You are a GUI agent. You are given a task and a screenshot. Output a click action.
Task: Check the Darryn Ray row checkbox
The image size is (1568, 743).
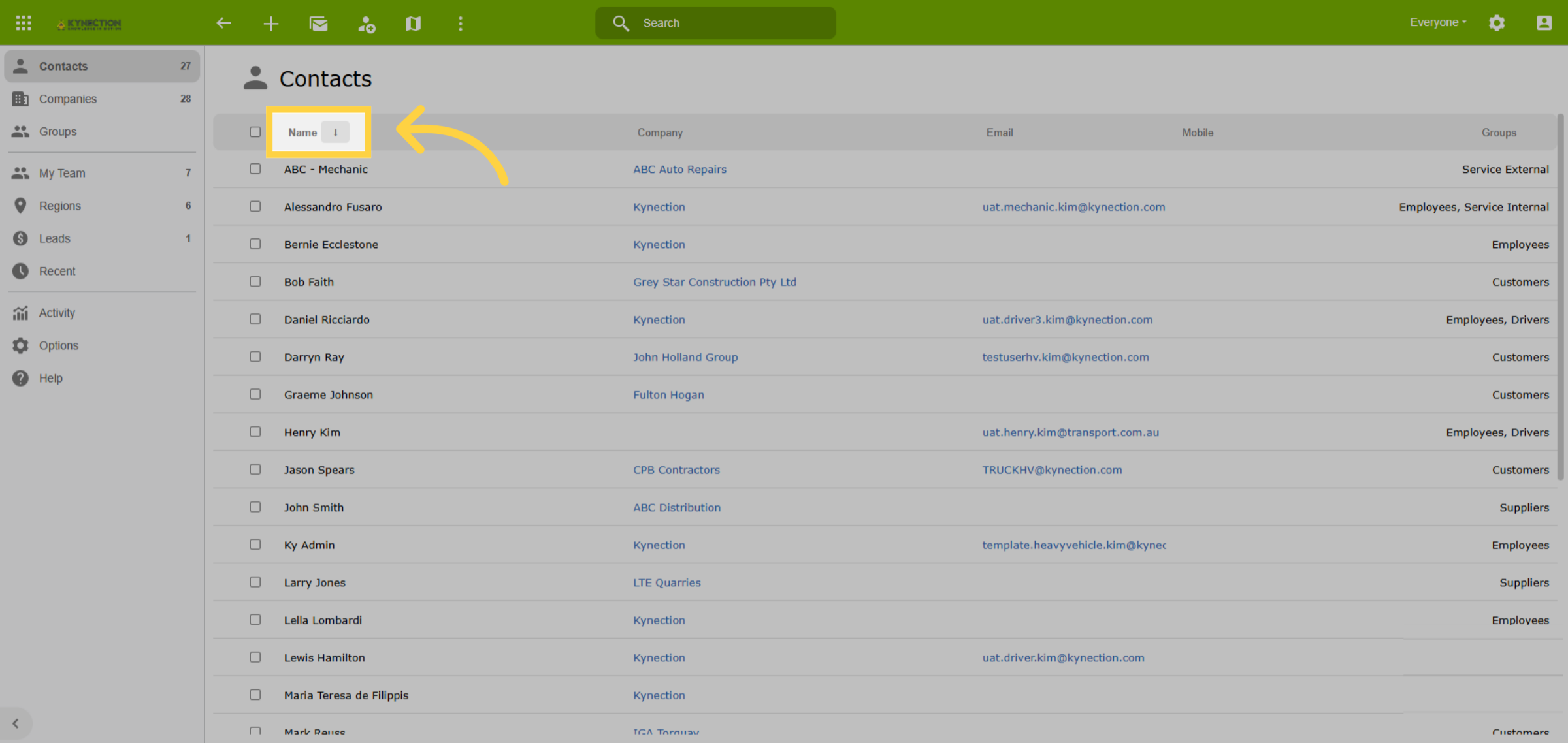(255, 356)
